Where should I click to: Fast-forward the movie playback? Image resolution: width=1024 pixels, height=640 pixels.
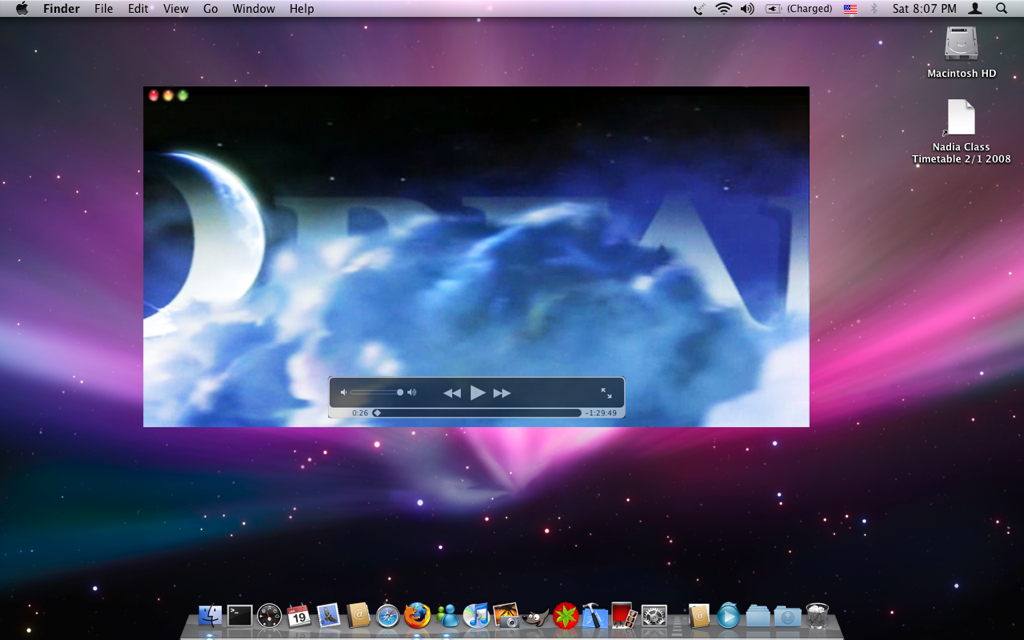coord(501,392)
